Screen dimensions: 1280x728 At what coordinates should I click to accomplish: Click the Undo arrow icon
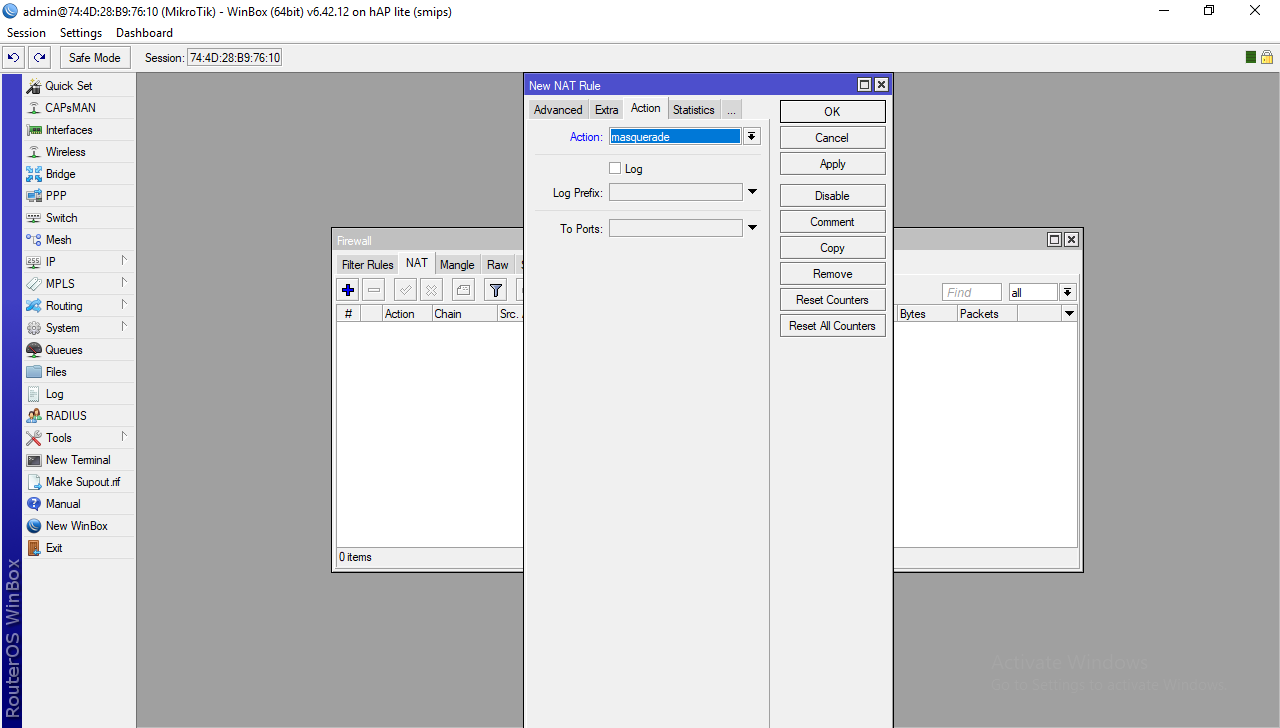(14, 58)
